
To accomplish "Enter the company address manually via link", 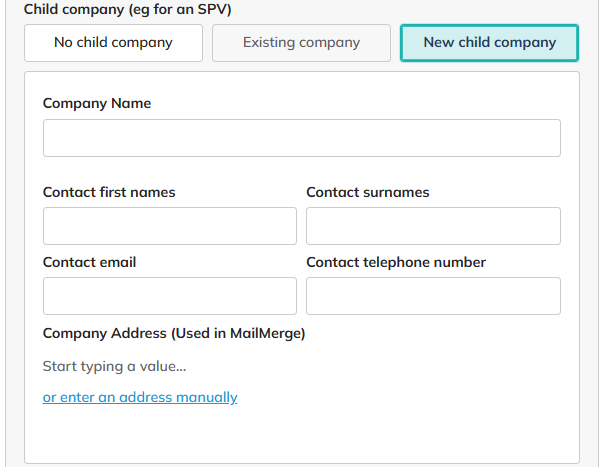I will [x=140, y=397].
